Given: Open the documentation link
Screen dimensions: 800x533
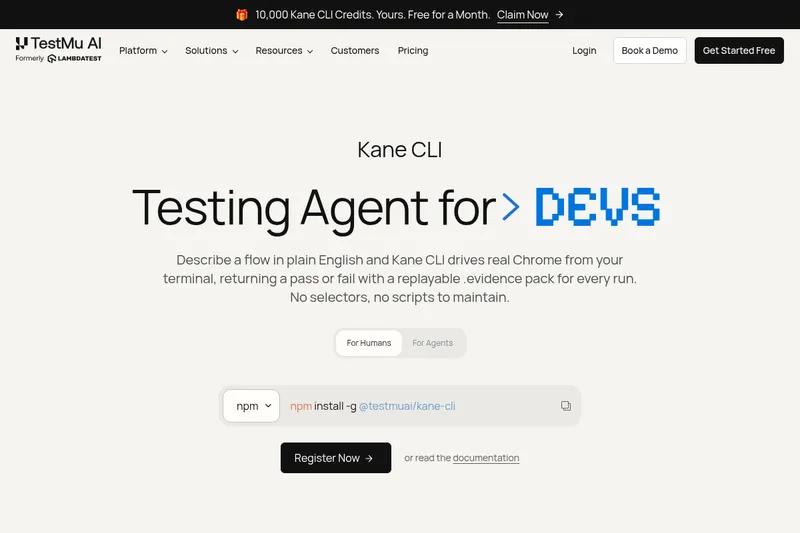Looking at the screenshot, I should click(486, 458).
